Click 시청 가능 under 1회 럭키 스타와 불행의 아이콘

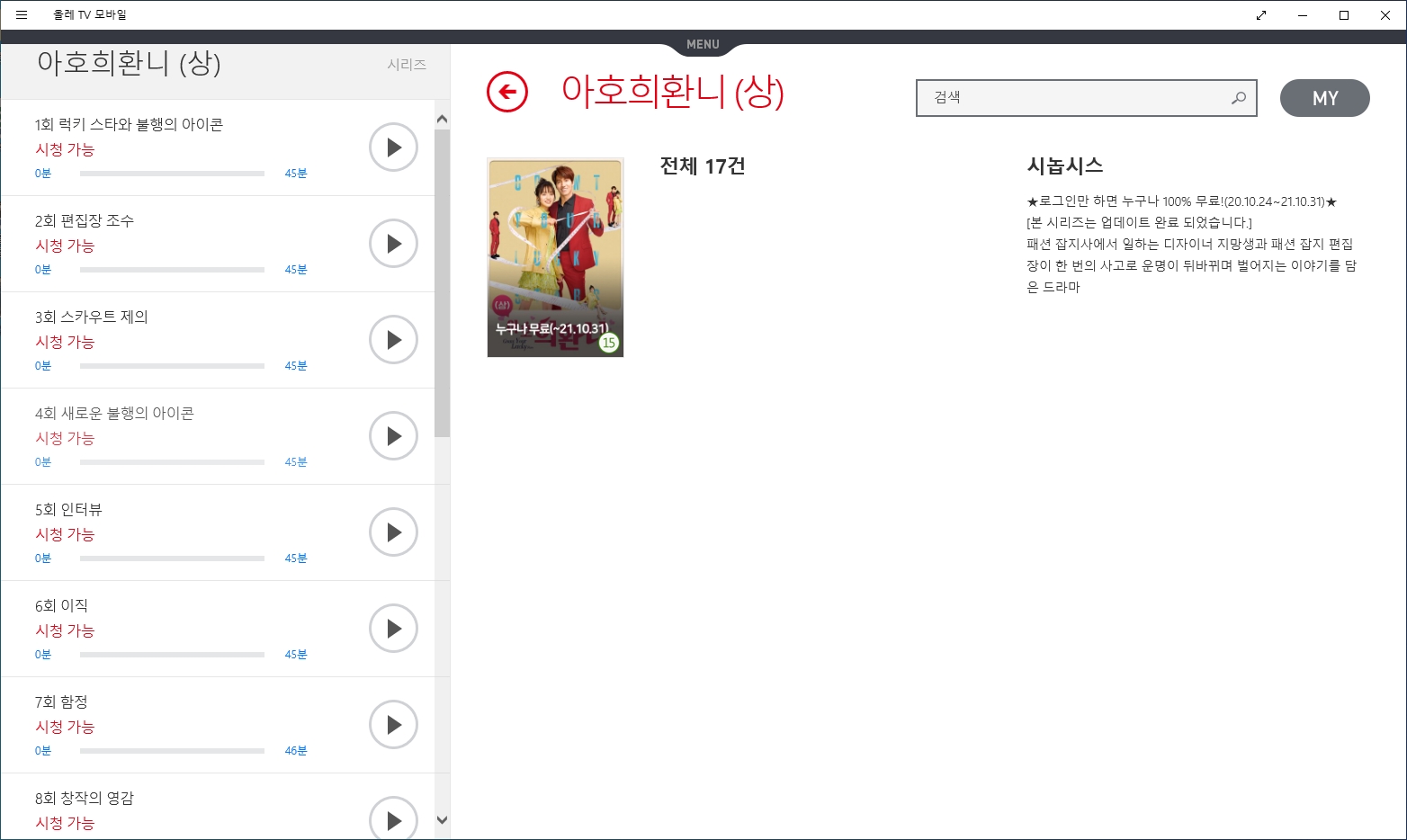[65, 149]
